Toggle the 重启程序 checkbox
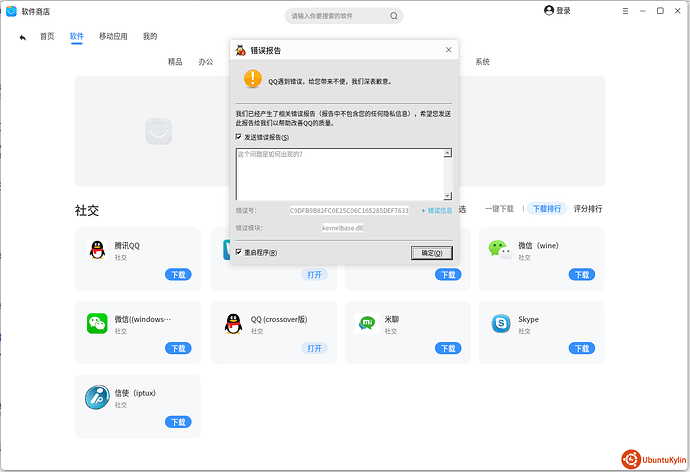The height and width of the screenshot is (472, 690). pos(239,252)
